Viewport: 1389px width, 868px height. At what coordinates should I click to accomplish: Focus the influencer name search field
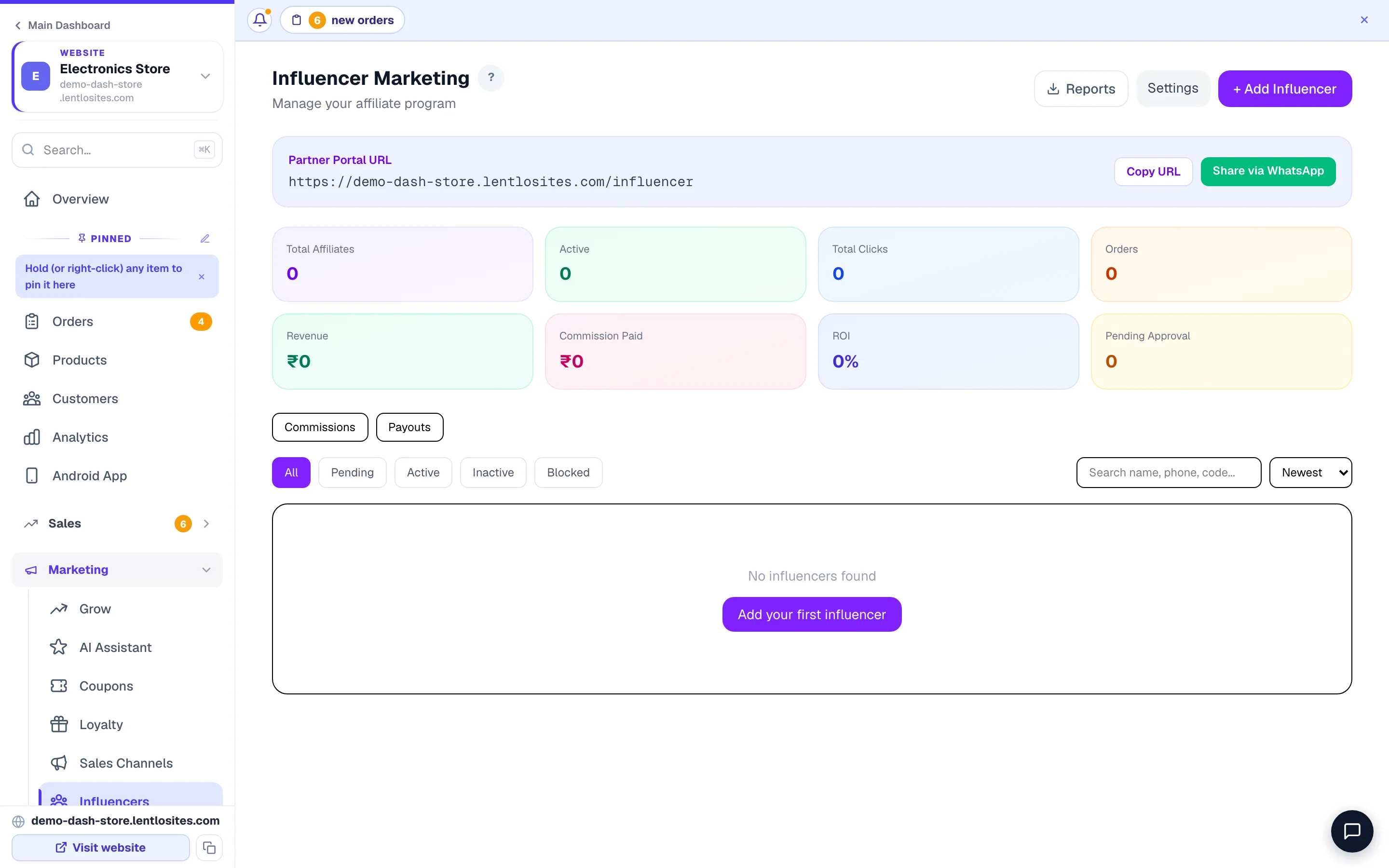coord(1169,473)
